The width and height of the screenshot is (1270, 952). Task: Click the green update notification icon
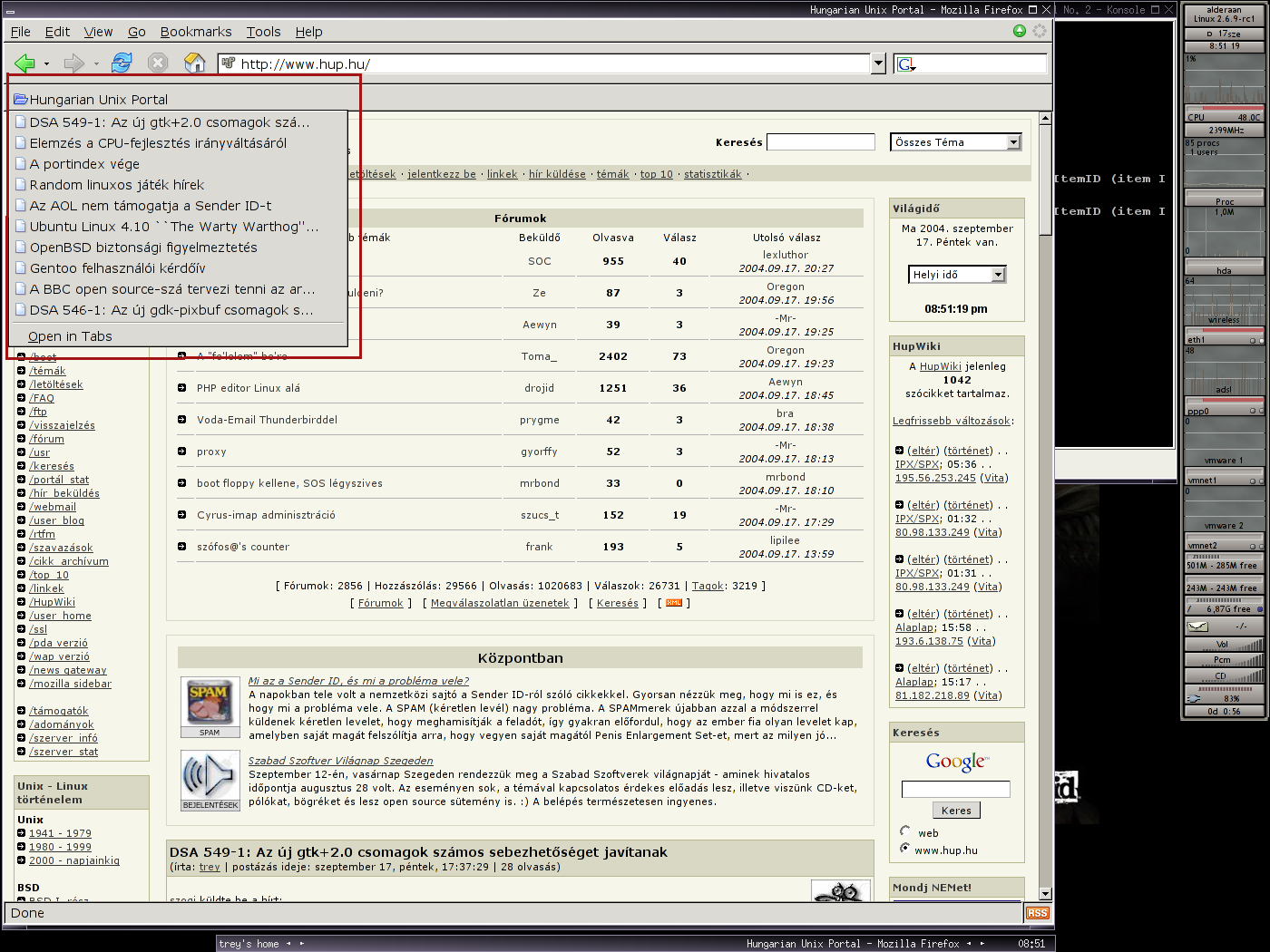[1020, 31]
